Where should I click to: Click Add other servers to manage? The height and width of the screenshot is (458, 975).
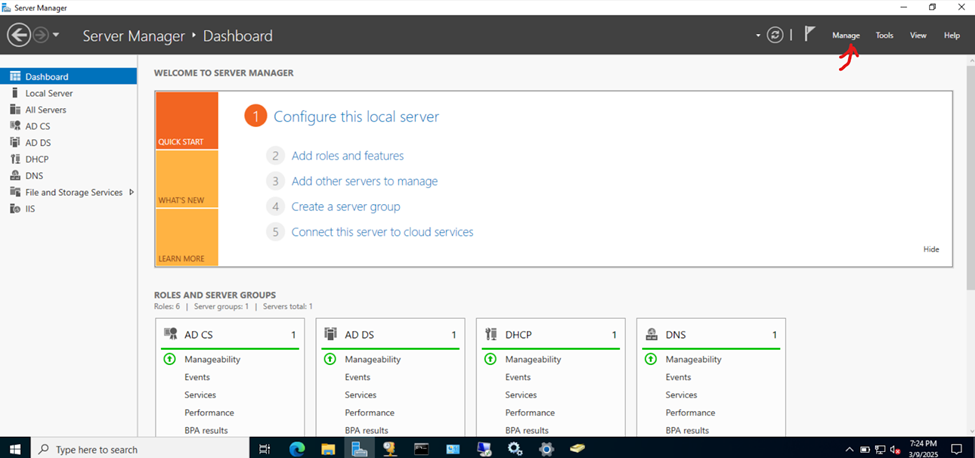(364, 181)
